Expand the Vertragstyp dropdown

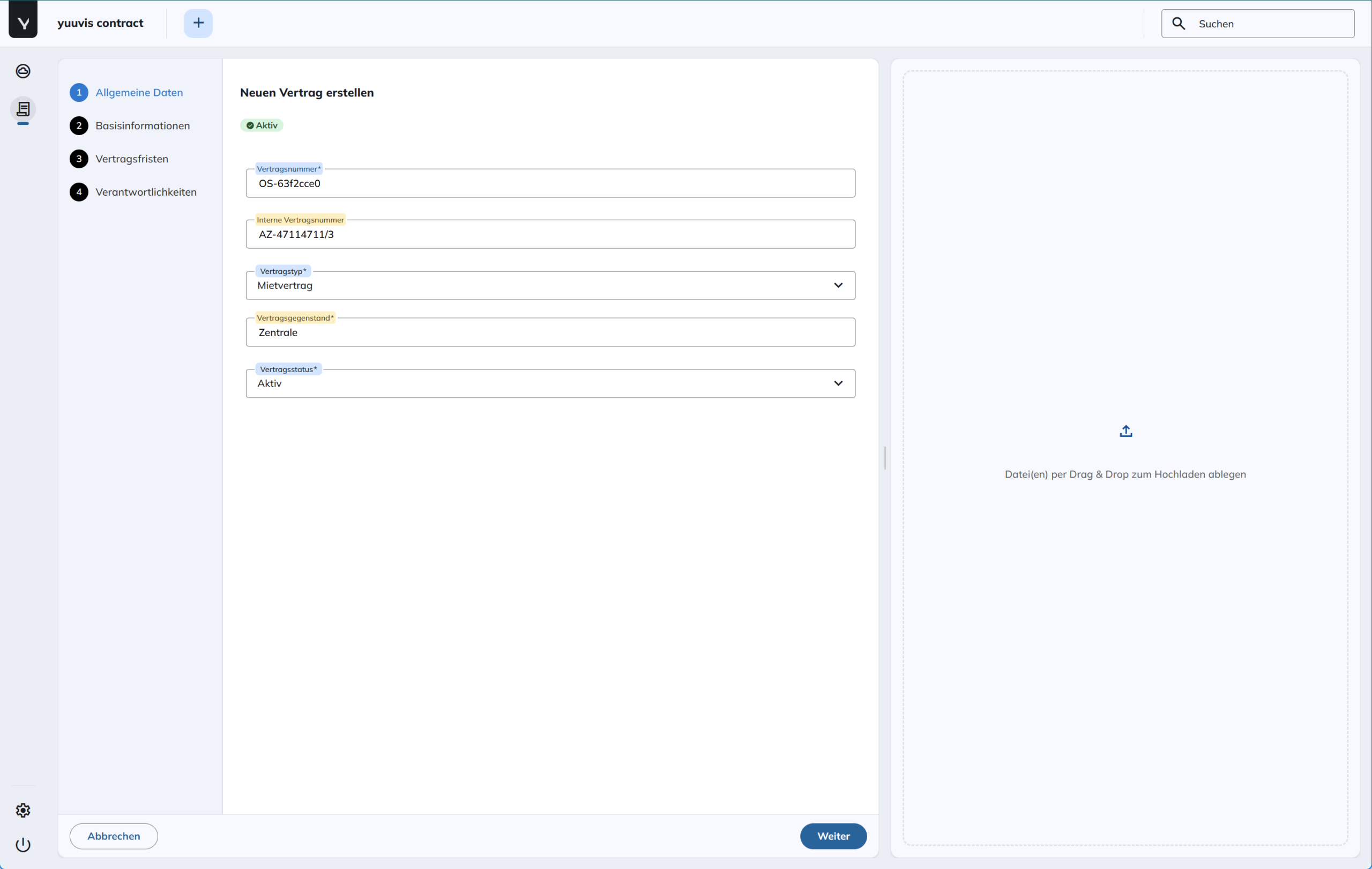click(x=838, y=286)
